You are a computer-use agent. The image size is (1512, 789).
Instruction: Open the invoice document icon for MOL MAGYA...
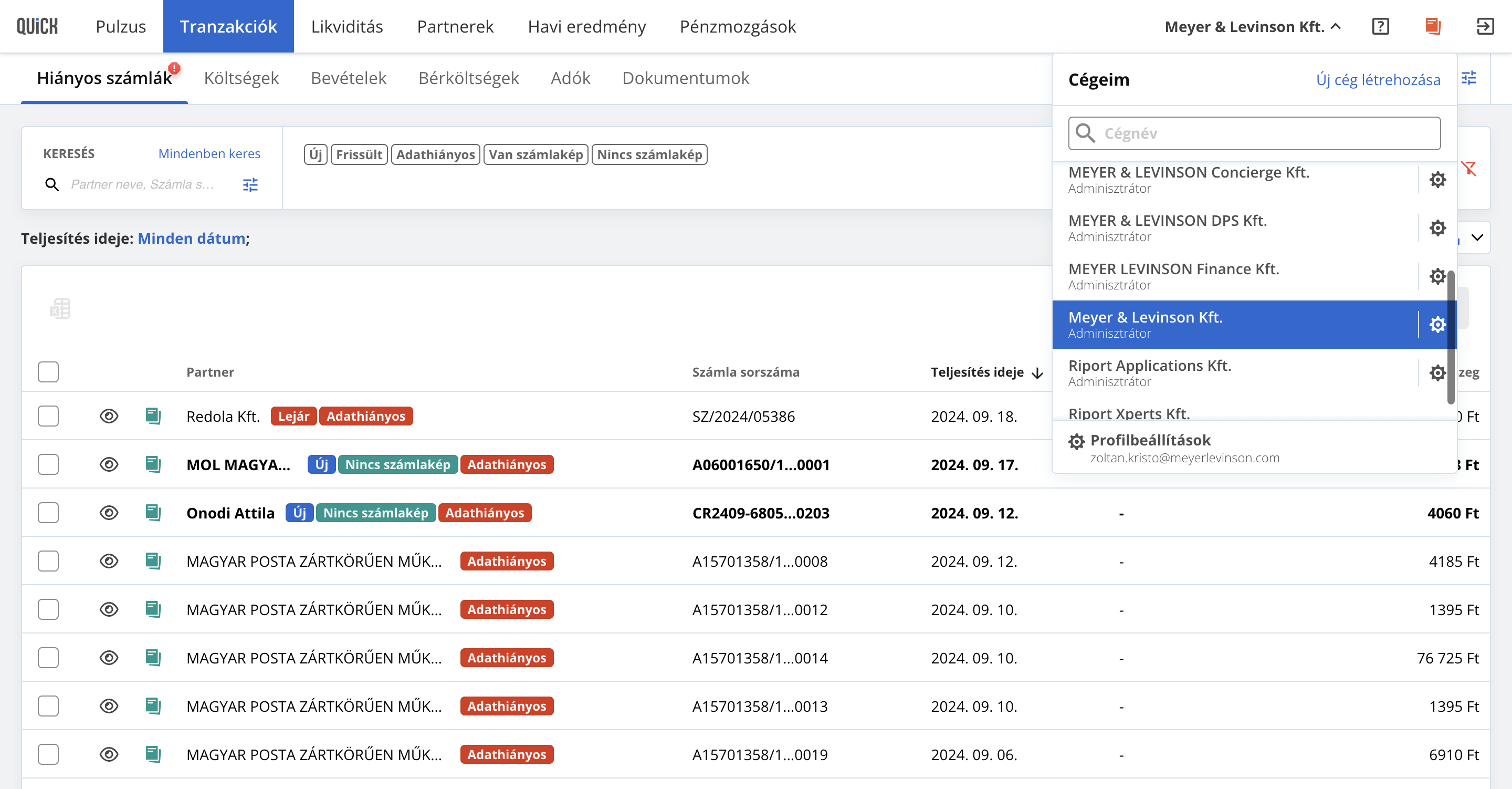click(x=153, y=464)
